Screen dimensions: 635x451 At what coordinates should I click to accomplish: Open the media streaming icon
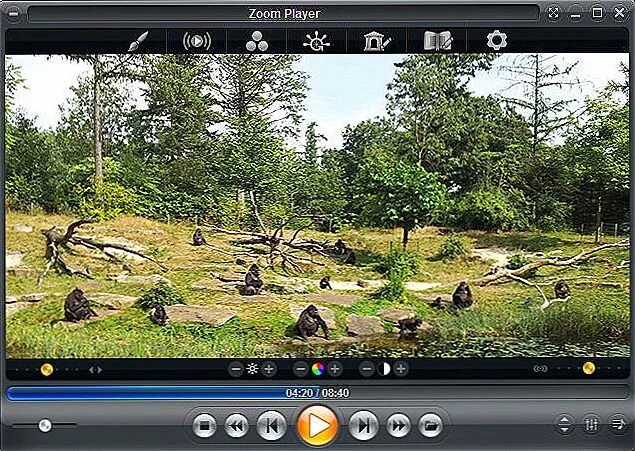pyautogui.click(x=197, y=41)
